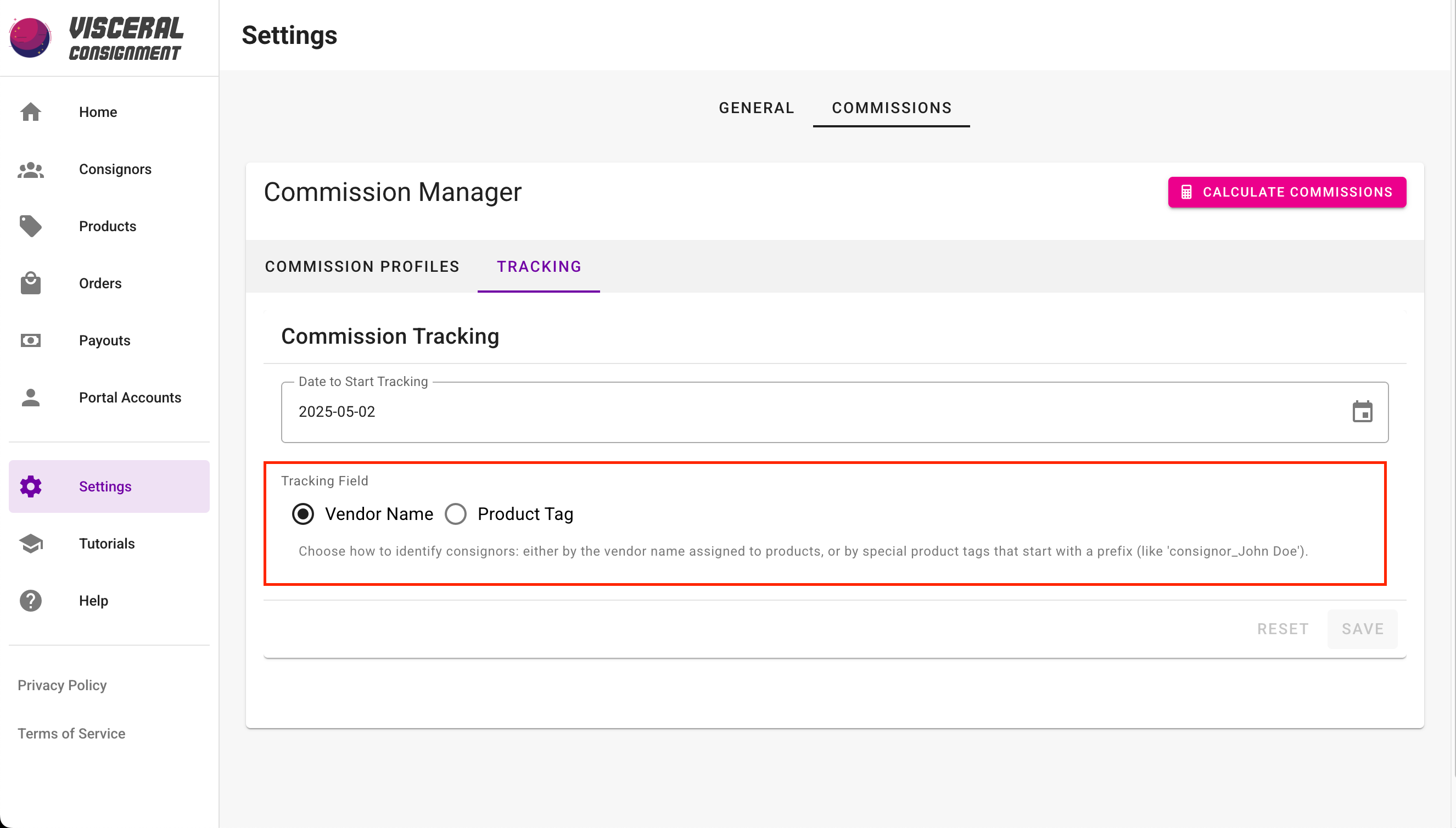Open the Privacy Policy link
The width and height of the screenshot is (1456, 828).
click(62, 685)
